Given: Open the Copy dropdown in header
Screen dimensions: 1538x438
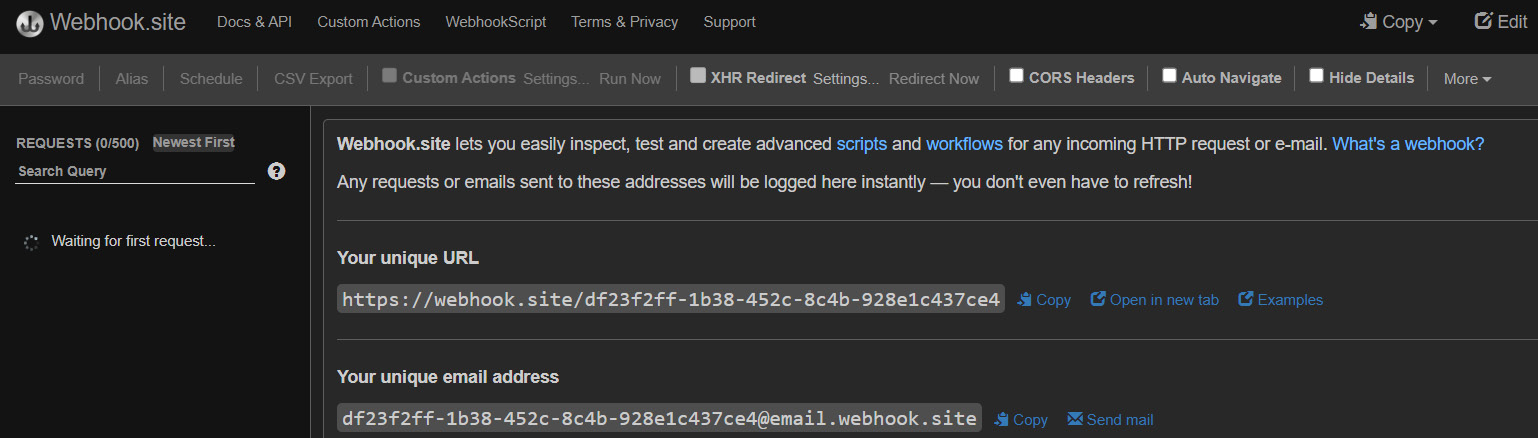Looking at the screenshot, I should (1399, 22).
